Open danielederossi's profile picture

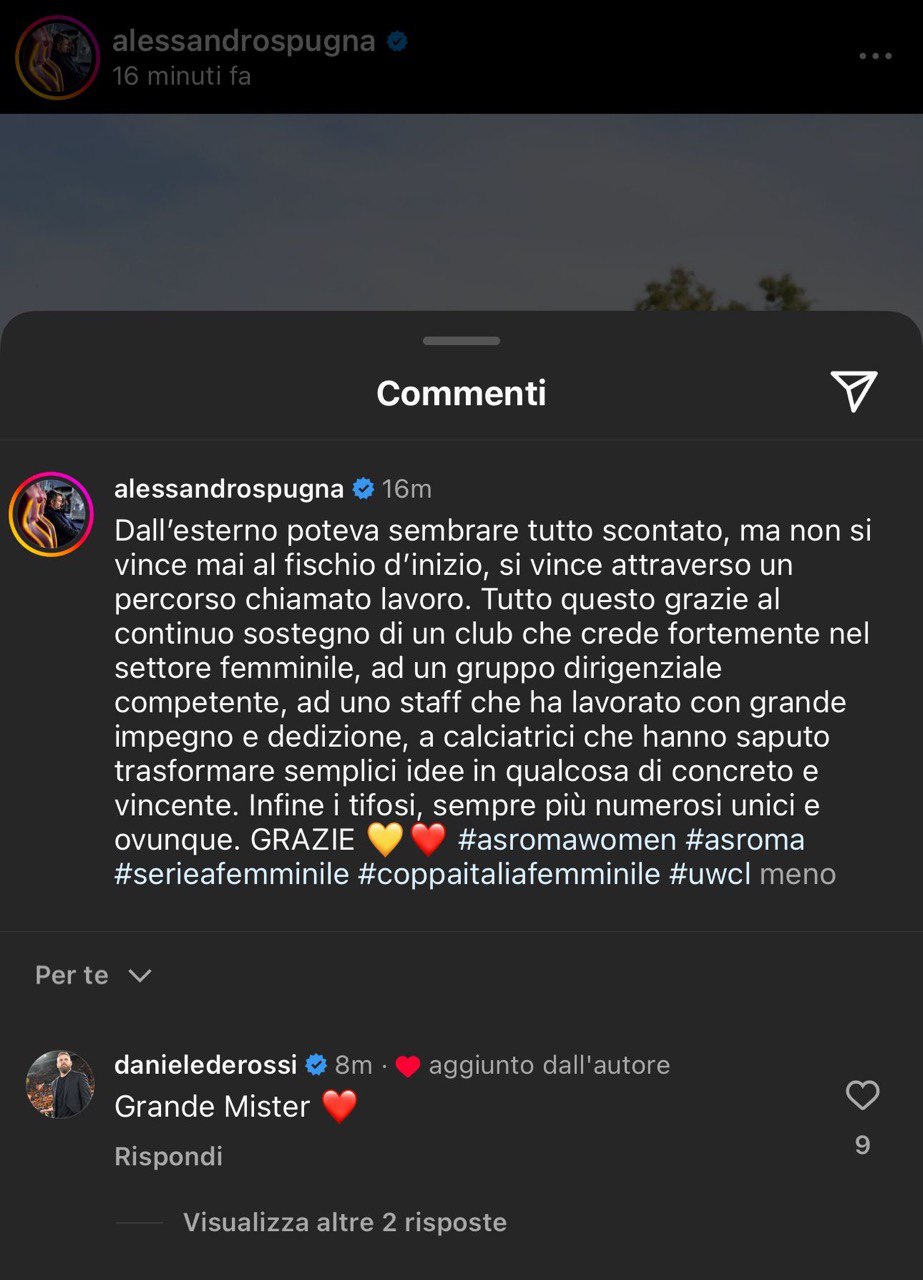point(60,1084)
